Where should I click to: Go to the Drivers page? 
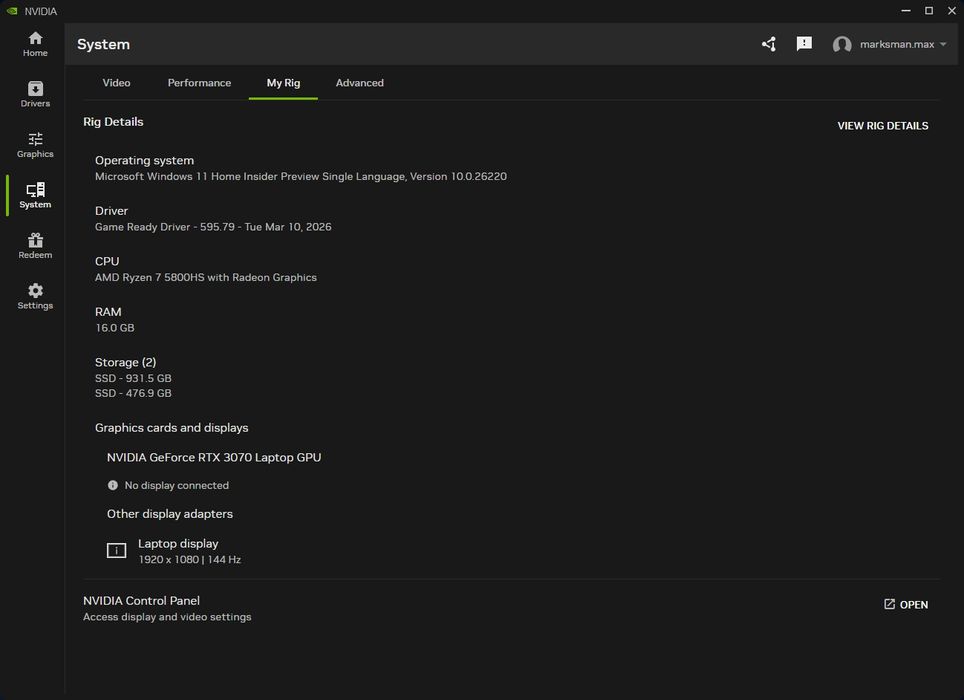[x=35, y=94]
